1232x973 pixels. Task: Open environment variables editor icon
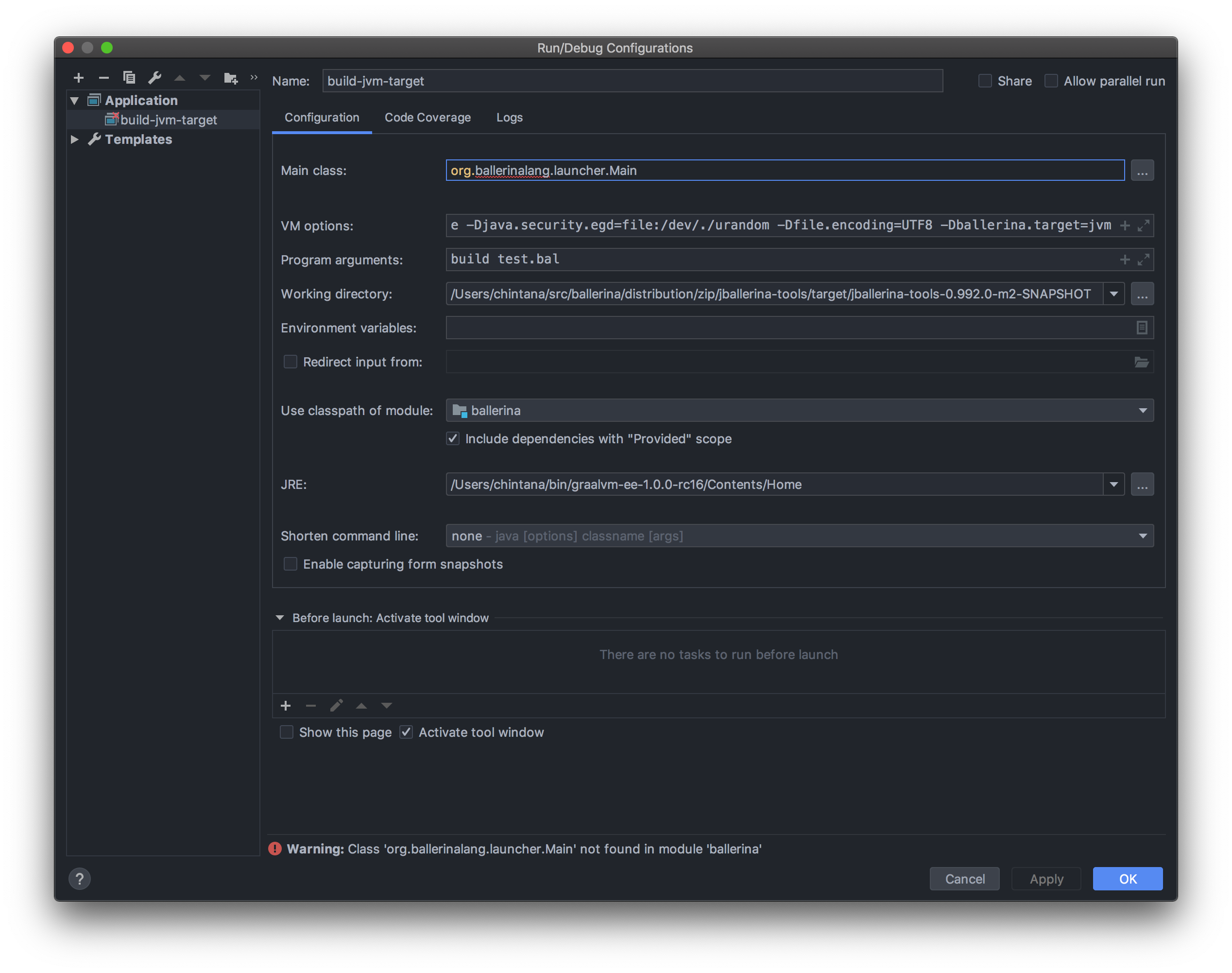coord(1142,328)
